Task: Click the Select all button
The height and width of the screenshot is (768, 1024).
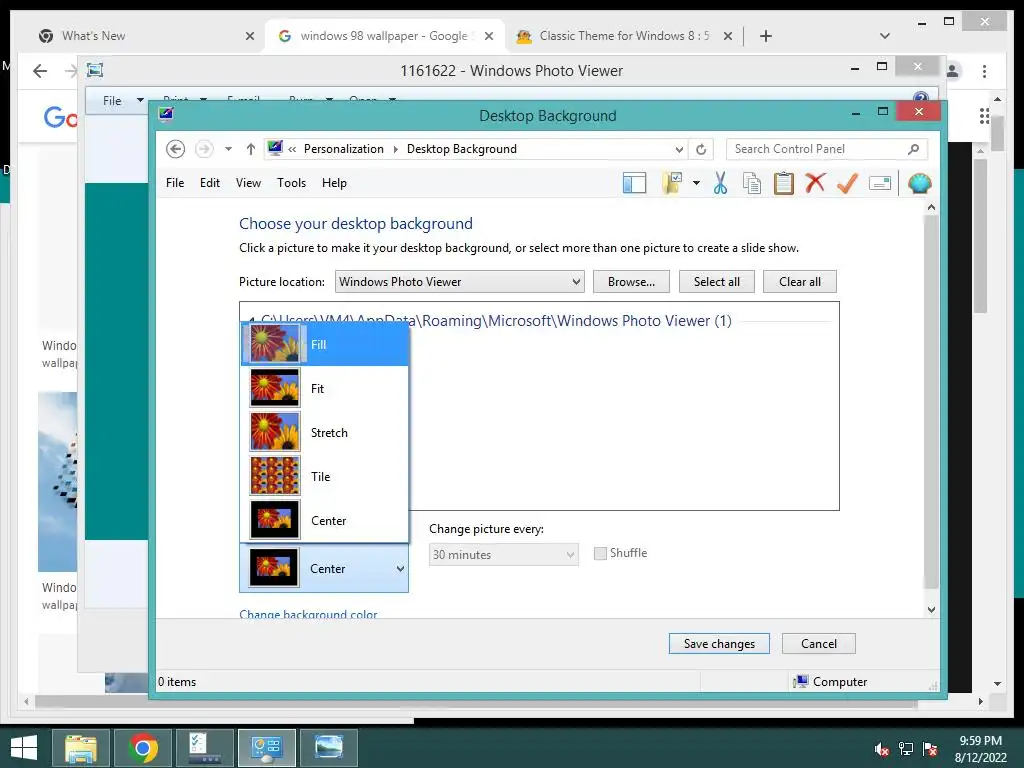Action: 717,281
